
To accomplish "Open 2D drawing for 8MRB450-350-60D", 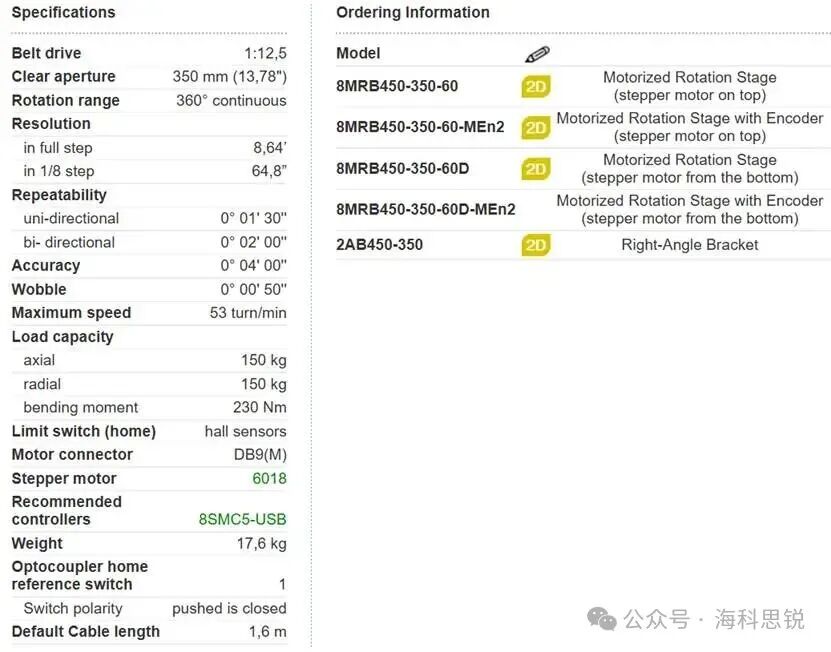I will [536, 169].
